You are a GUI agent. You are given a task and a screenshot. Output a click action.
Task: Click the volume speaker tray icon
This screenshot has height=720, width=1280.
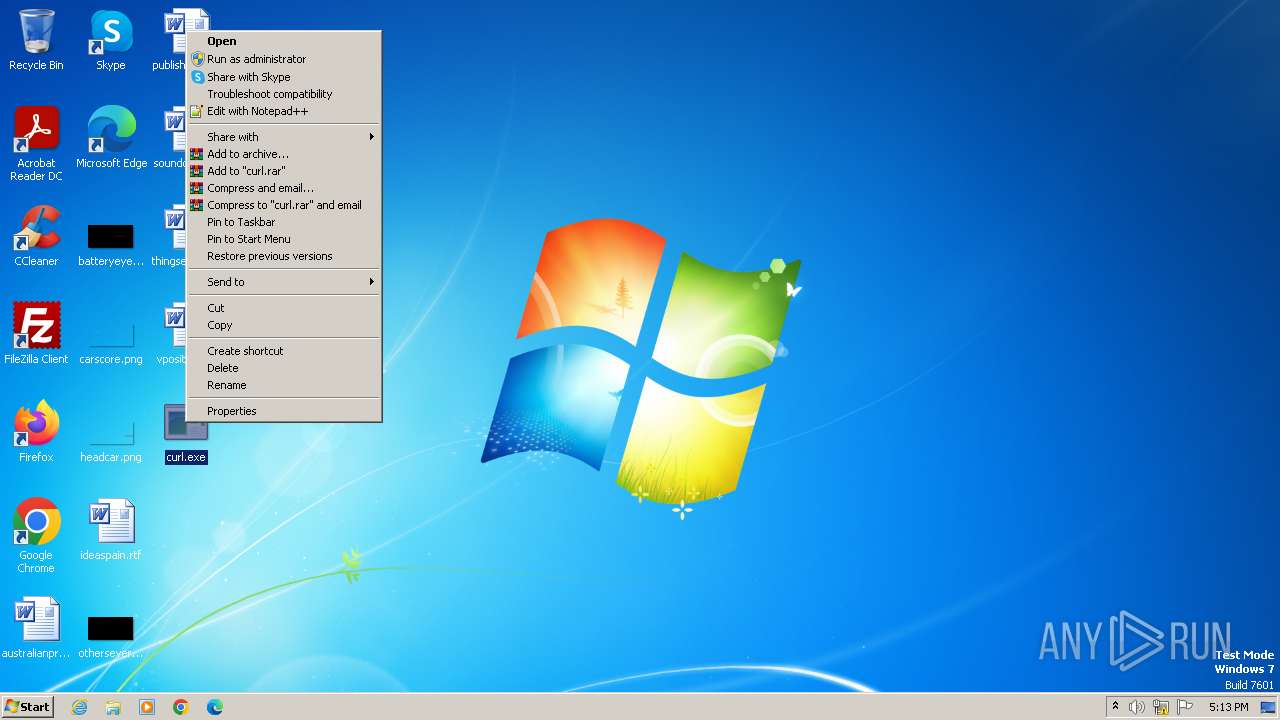(x=1137, y=707)
